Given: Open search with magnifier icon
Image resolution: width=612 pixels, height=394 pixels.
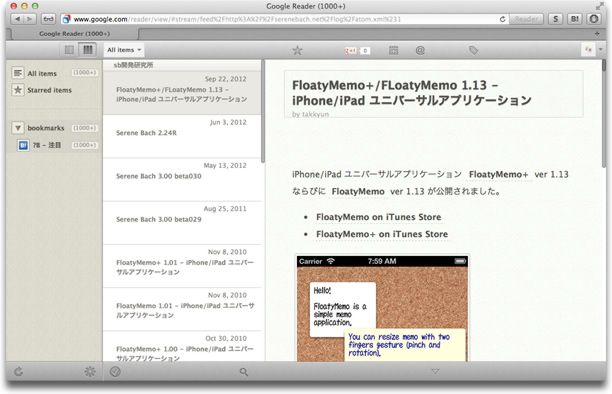Looking at the screenshot, I should click(x=244, y=372).
